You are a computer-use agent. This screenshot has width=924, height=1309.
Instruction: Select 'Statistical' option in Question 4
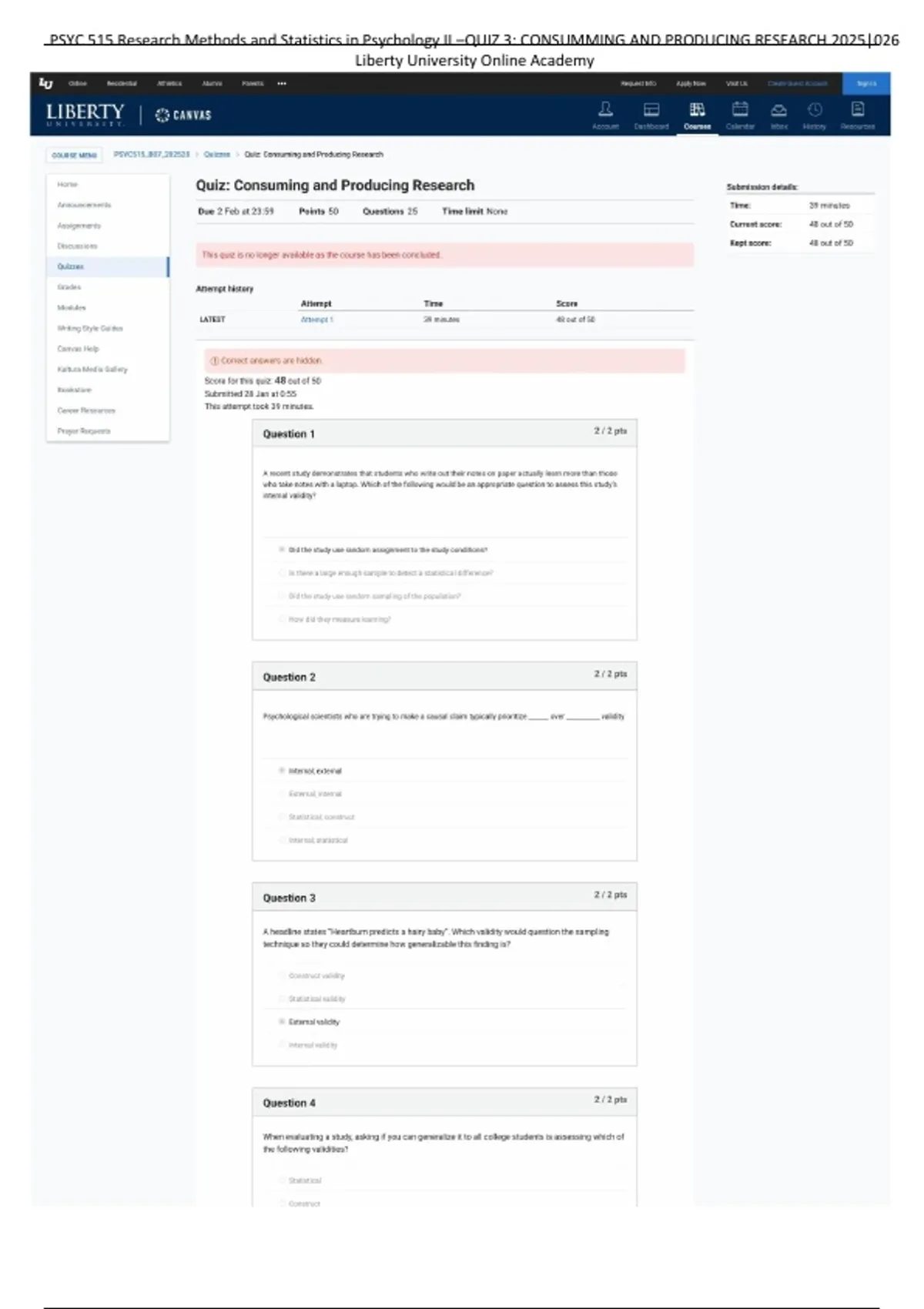click(282, 1180)
